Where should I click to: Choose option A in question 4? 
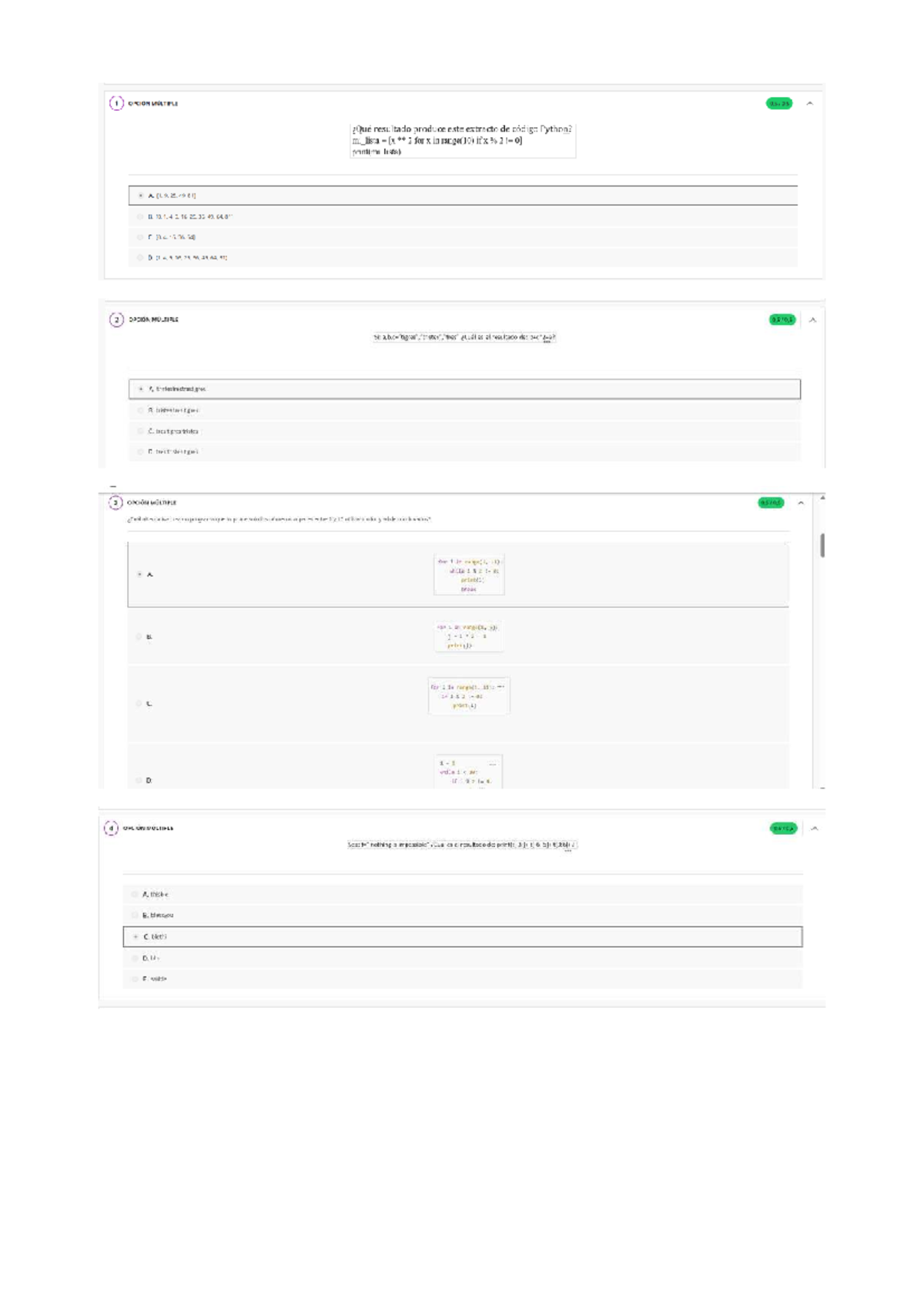[463, 894]
